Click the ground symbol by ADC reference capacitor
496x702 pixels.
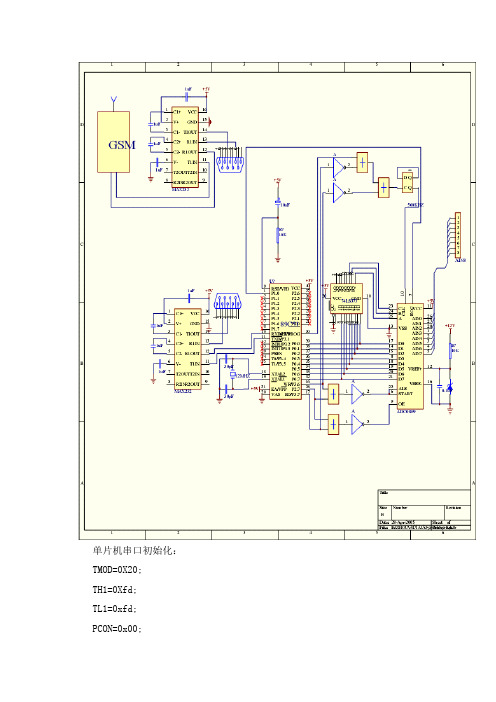(450, 409)
